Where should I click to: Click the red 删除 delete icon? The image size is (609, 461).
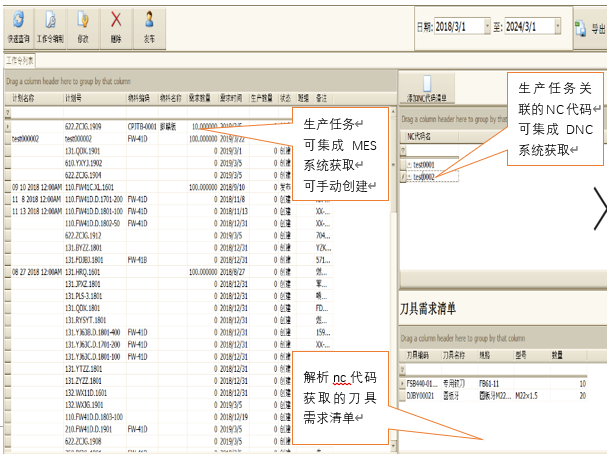pyautogui.click(x=116, y=25)
